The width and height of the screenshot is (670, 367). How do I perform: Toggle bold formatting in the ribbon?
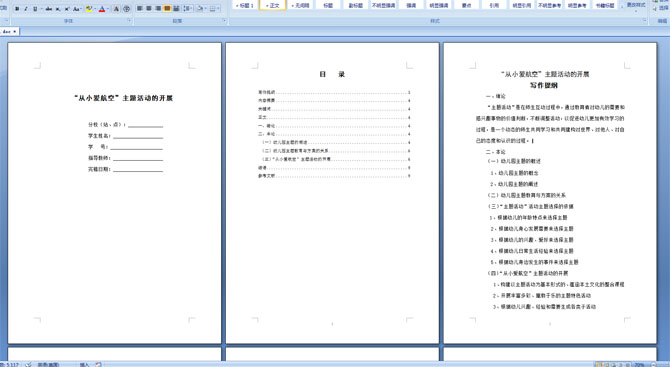[x=17, y=9]
